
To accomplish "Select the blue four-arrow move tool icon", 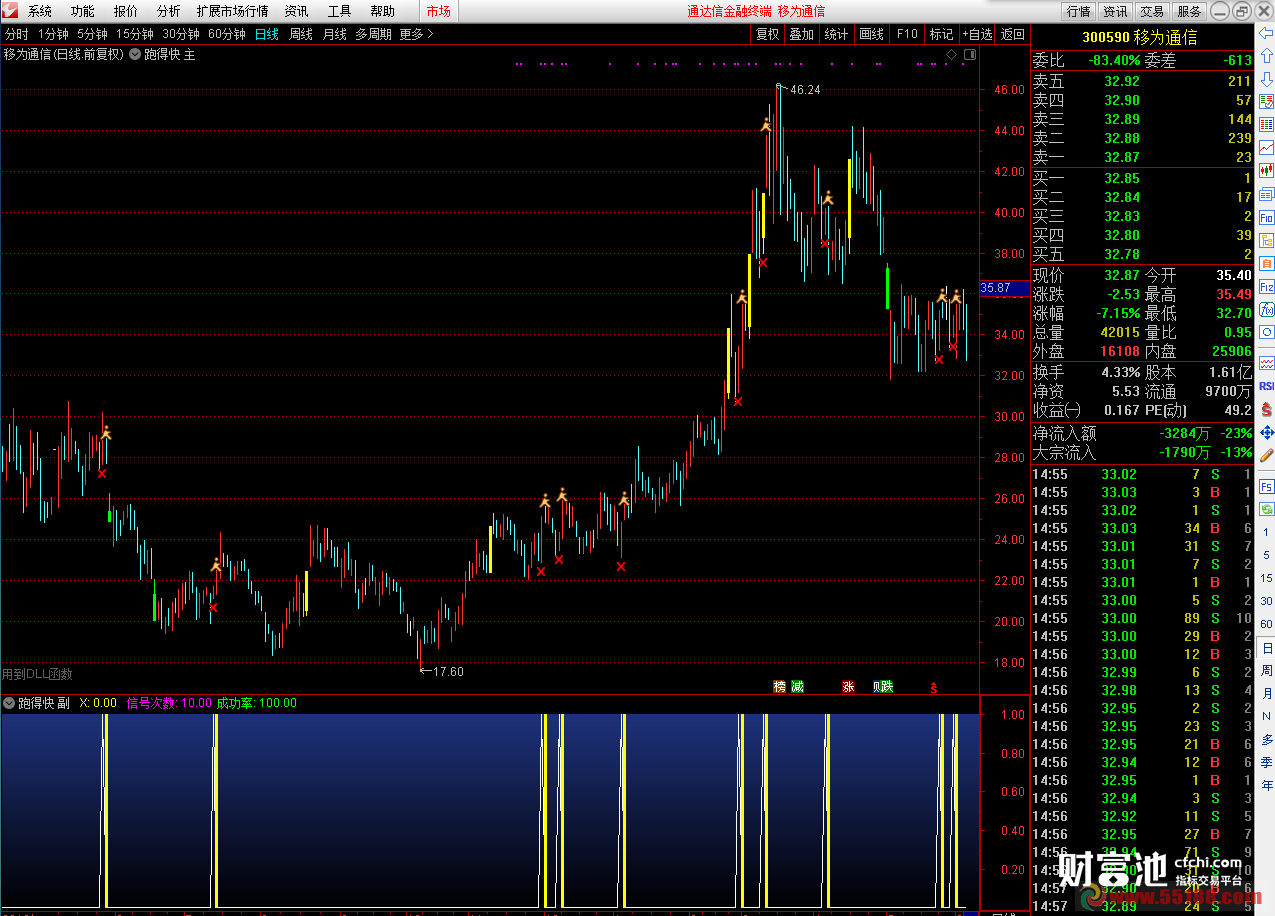I will click(x=1267, y=432).
